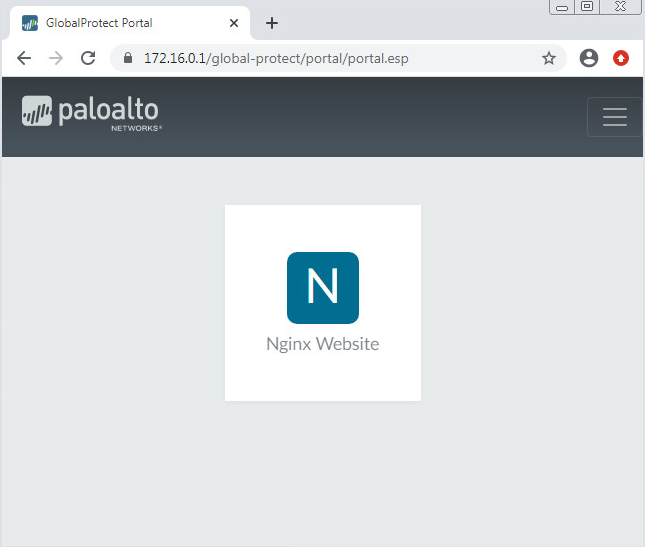Open the hamburger navigation menu
Image resolution: width=645 pixels, height=547 pixels.
pos(615,117)
